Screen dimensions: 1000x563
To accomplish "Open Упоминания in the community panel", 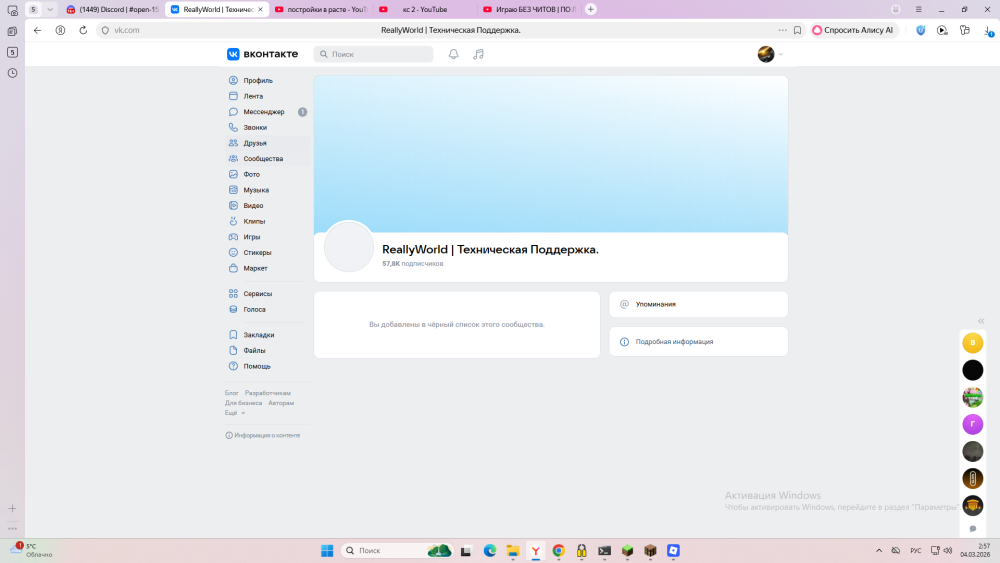I will [698, 304].
